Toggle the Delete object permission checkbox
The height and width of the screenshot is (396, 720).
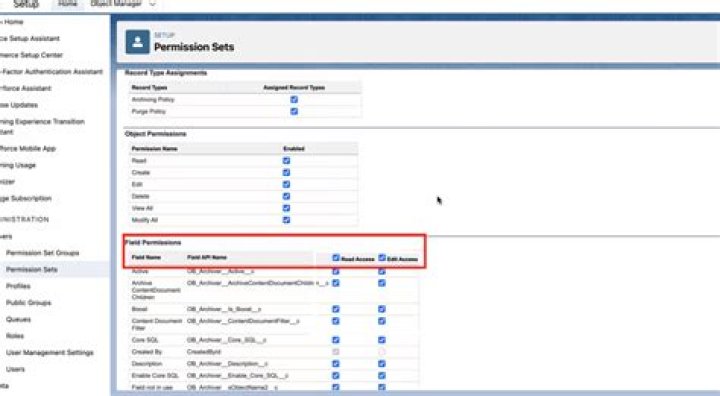(x=287, y=196)
